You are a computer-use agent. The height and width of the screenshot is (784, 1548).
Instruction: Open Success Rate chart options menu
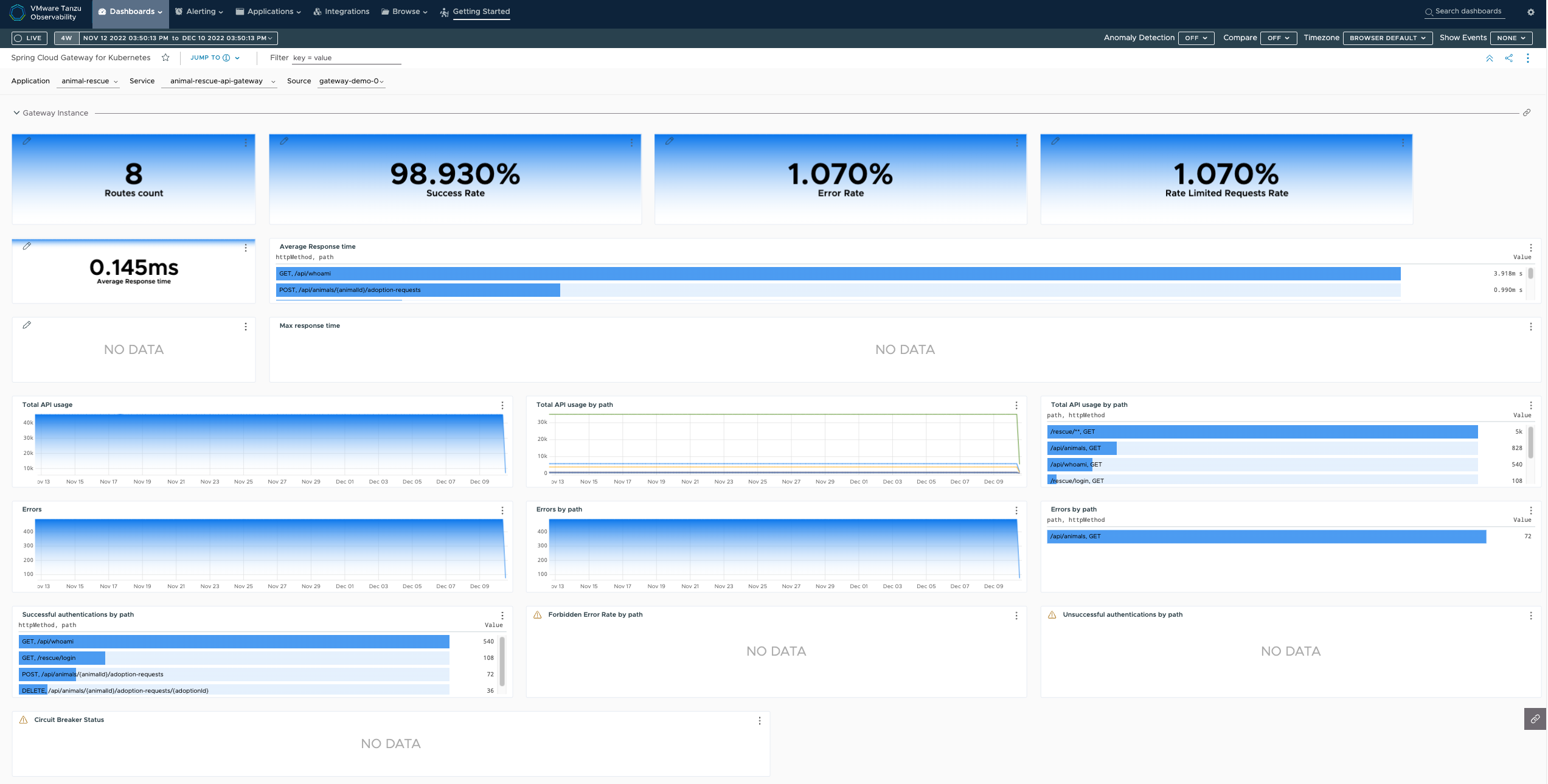pyautogui.click(x=631, y=142)
